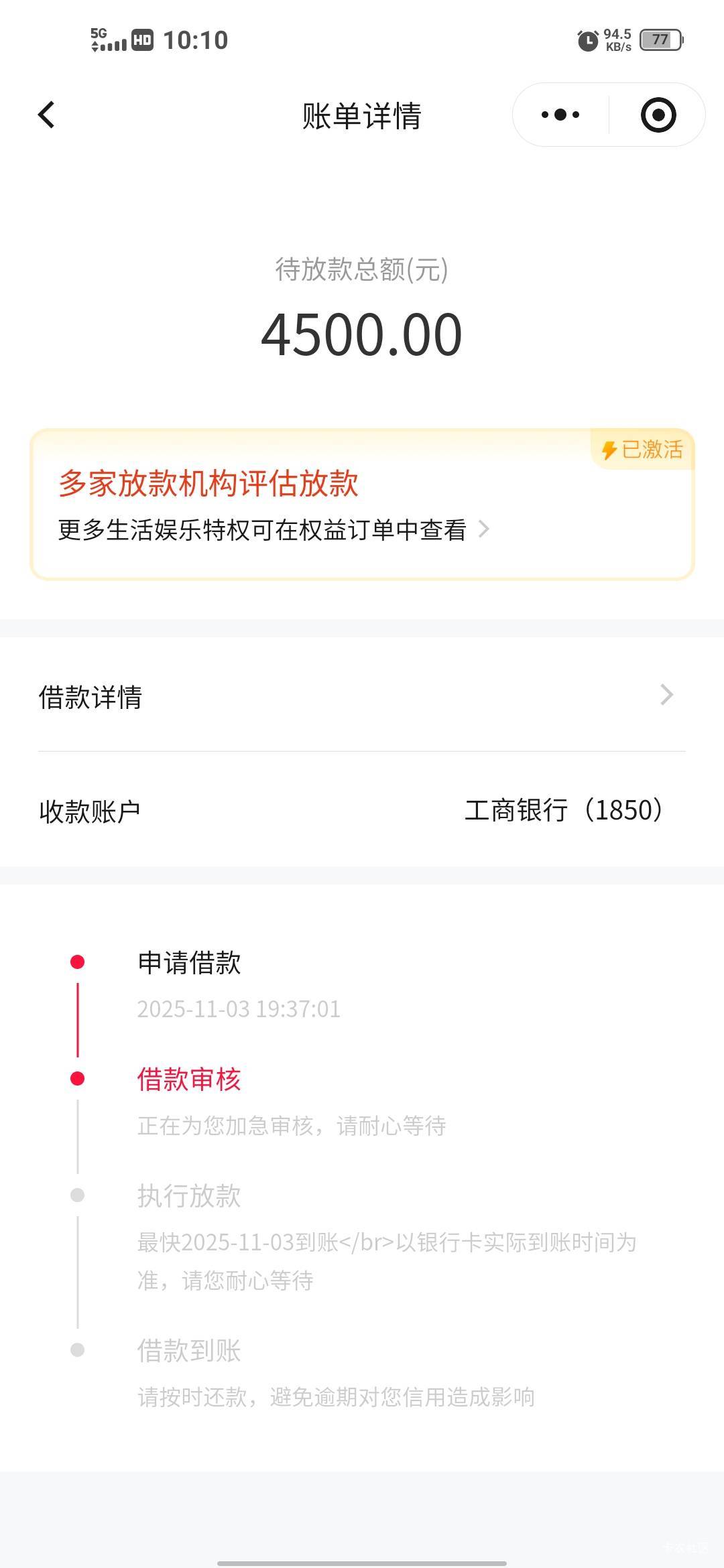Tap the 5G signal strength icon
The image size is (724, 1568).
pyautogui.click(x=108, y=40)
